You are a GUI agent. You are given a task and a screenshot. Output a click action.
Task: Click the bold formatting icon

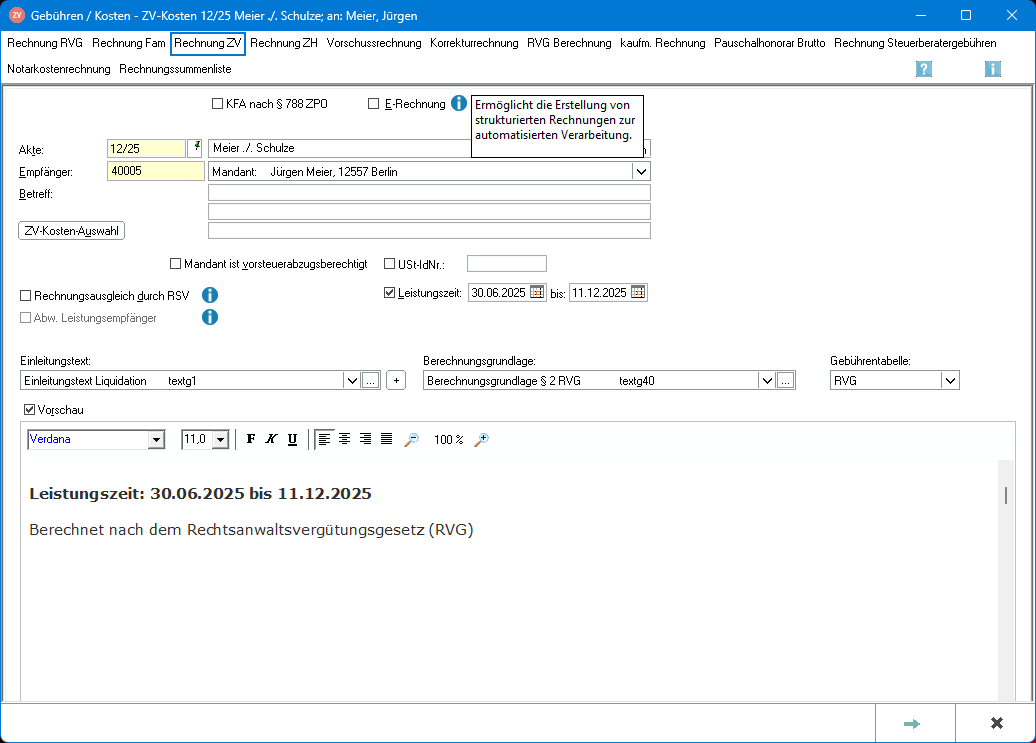[x=251, y=439]
